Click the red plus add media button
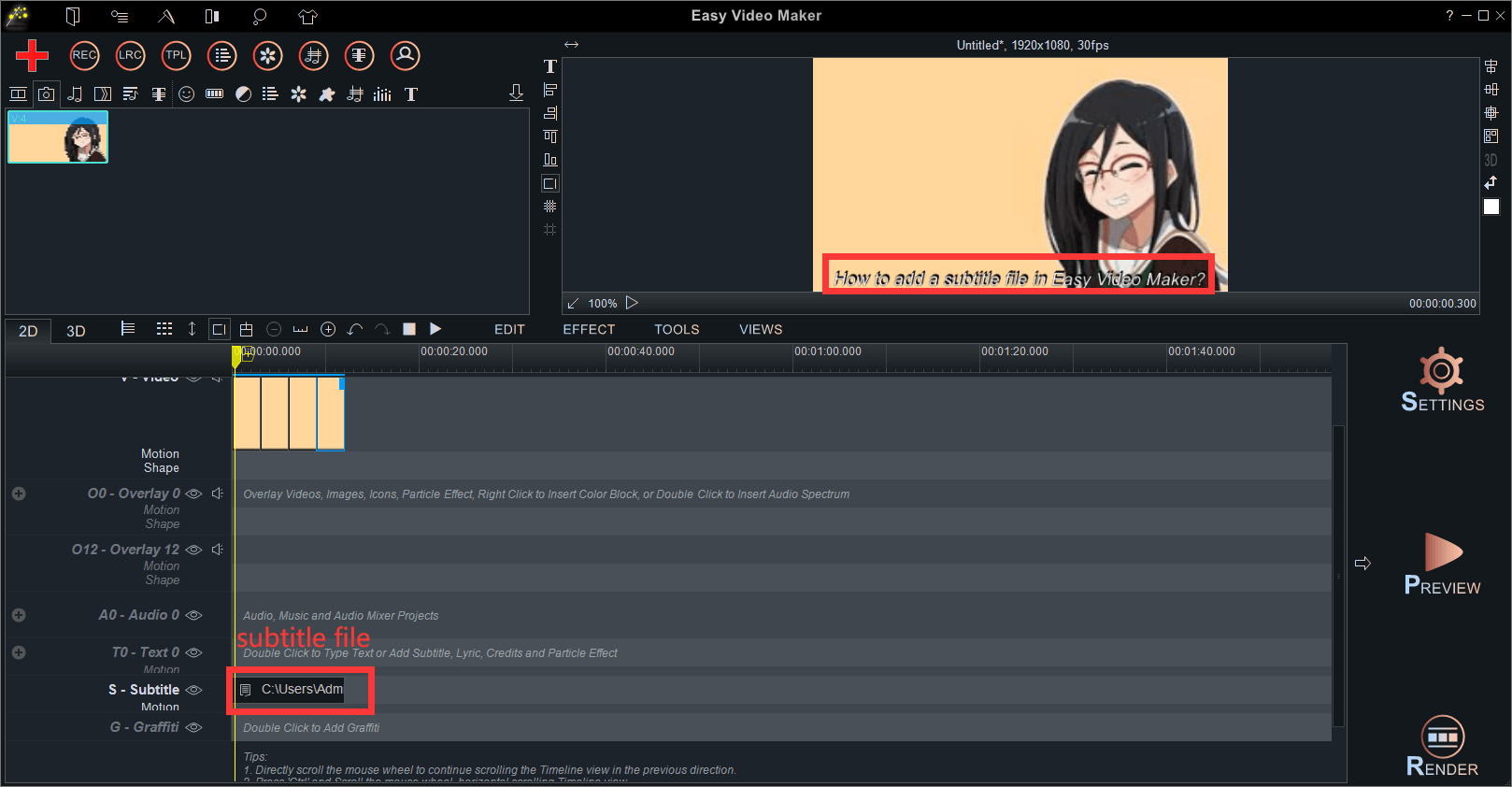The height and width of the screenshot is (787, 1512). 32,55
